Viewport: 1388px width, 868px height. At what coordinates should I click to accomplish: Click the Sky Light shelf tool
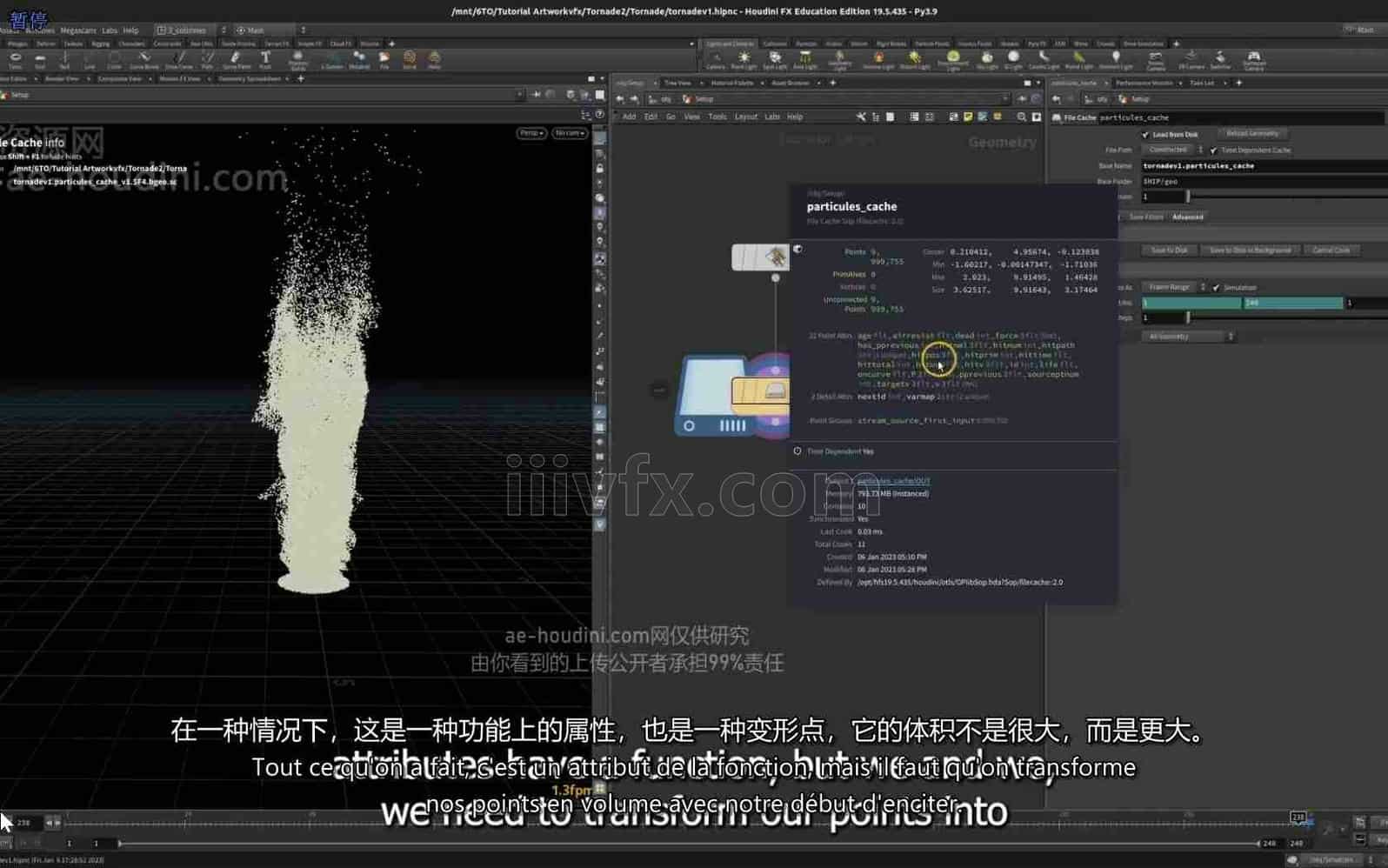pos(986,59)
